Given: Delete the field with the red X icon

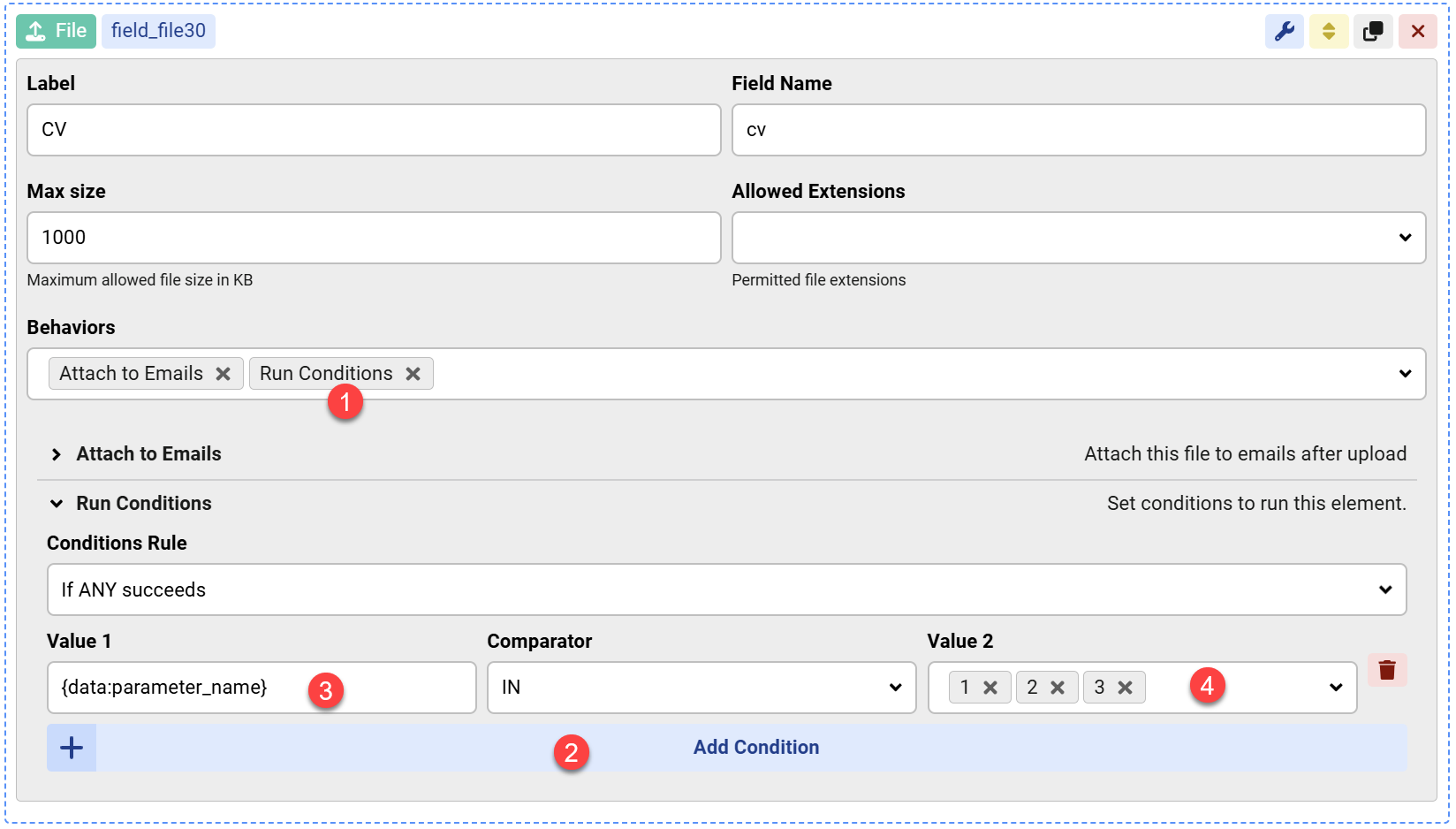Looking at the screenshot, I should (x=1418, y=31).
